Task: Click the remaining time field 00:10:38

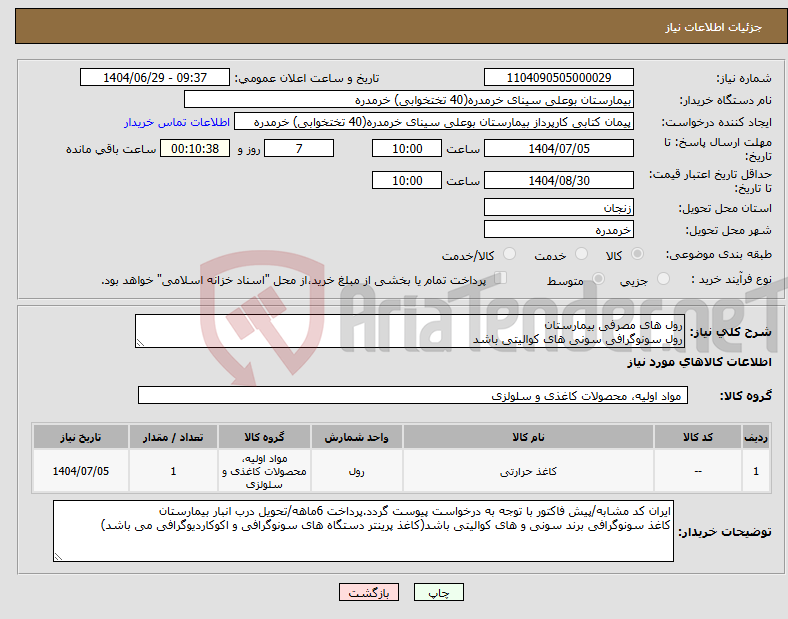Action: coord(195,148)
